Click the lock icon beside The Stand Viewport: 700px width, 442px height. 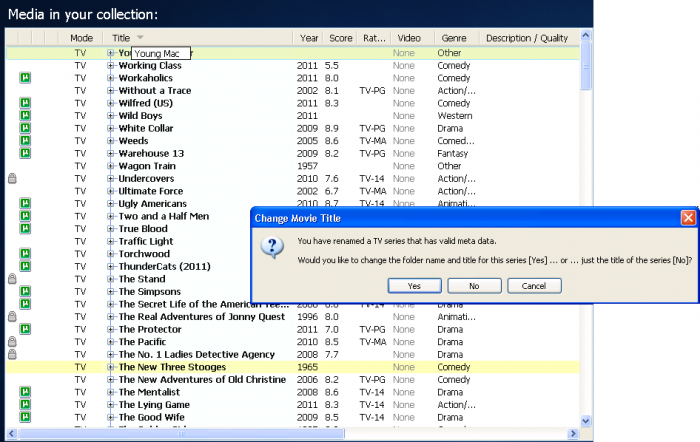pos(12,279)
